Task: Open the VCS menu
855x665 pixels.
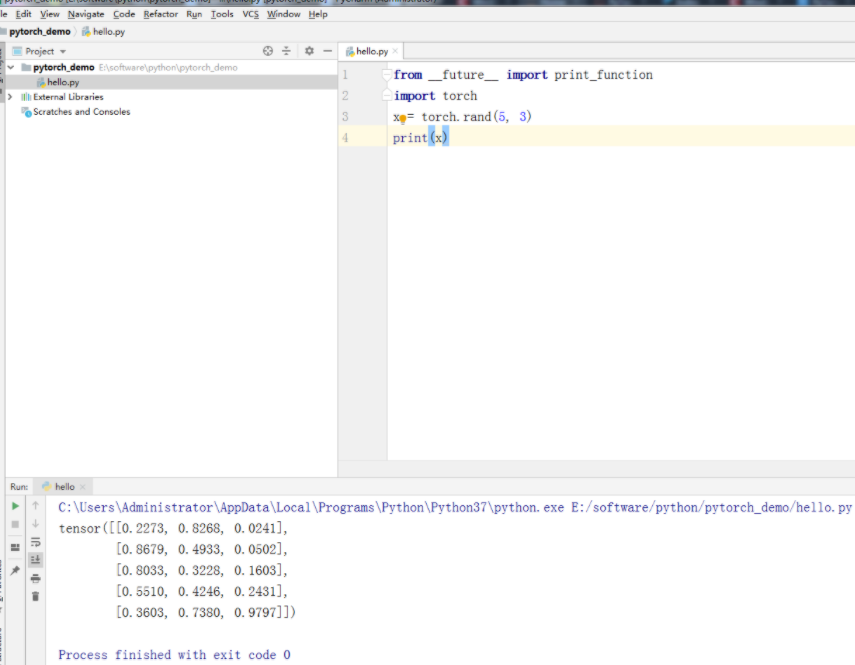Action: click(x=250, y=14)
